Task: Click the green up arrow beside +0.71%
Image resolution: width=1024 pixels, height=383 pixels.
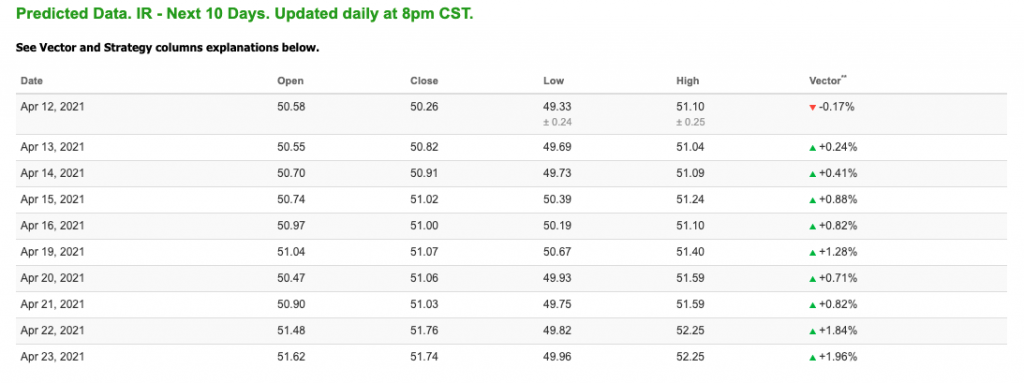Action: (x=812, y=279)
